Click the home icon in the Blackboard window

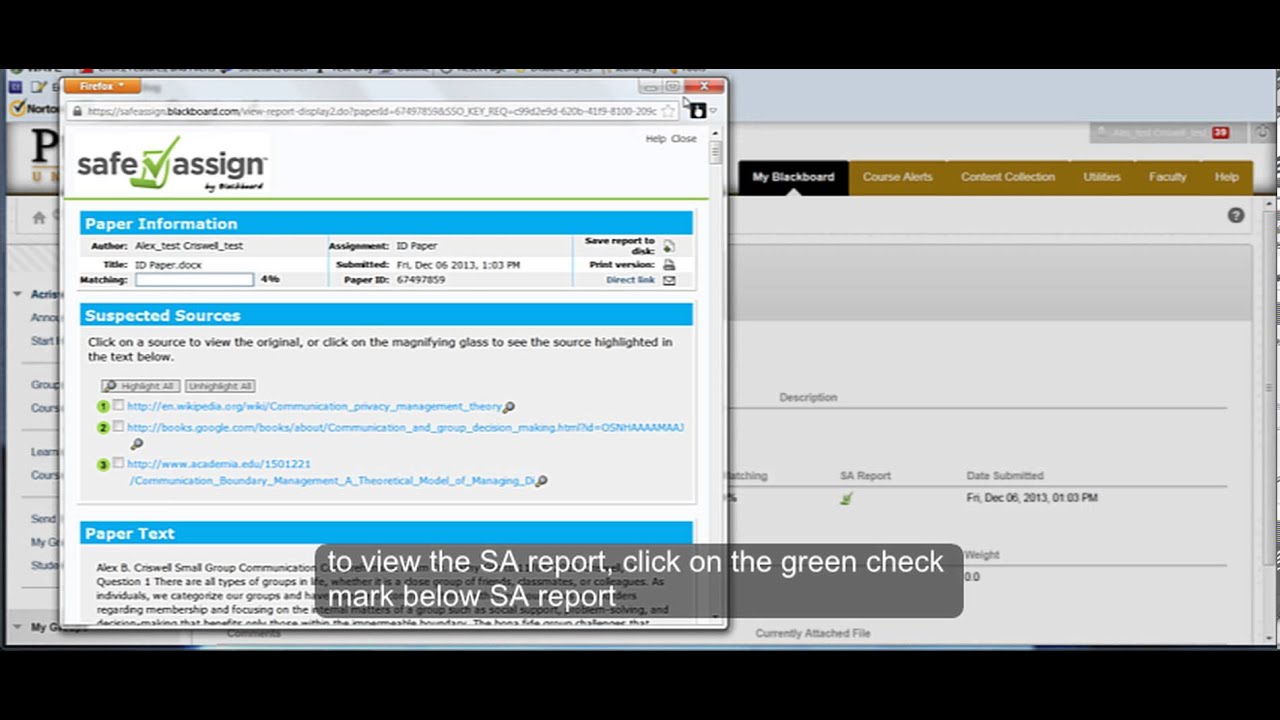pos(39,217)
